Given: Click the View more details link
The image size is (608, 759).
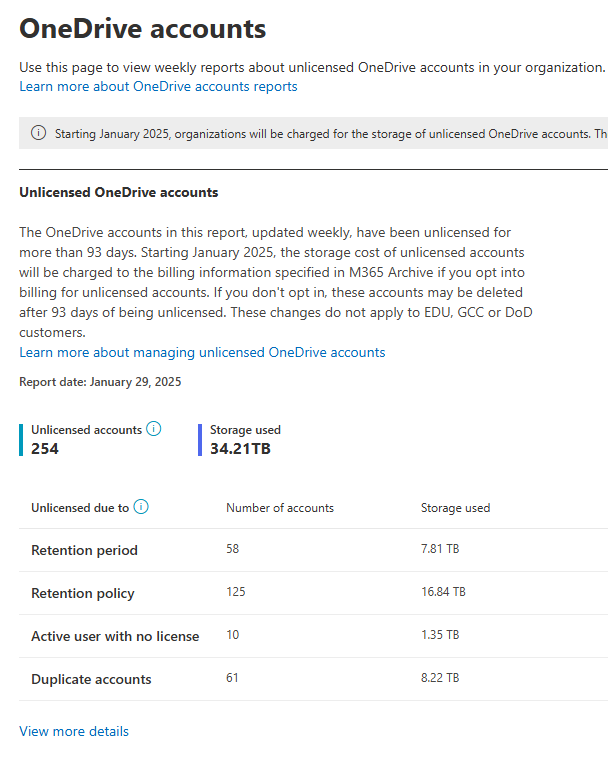Looking at the screenshot, I should coord(74,731).
